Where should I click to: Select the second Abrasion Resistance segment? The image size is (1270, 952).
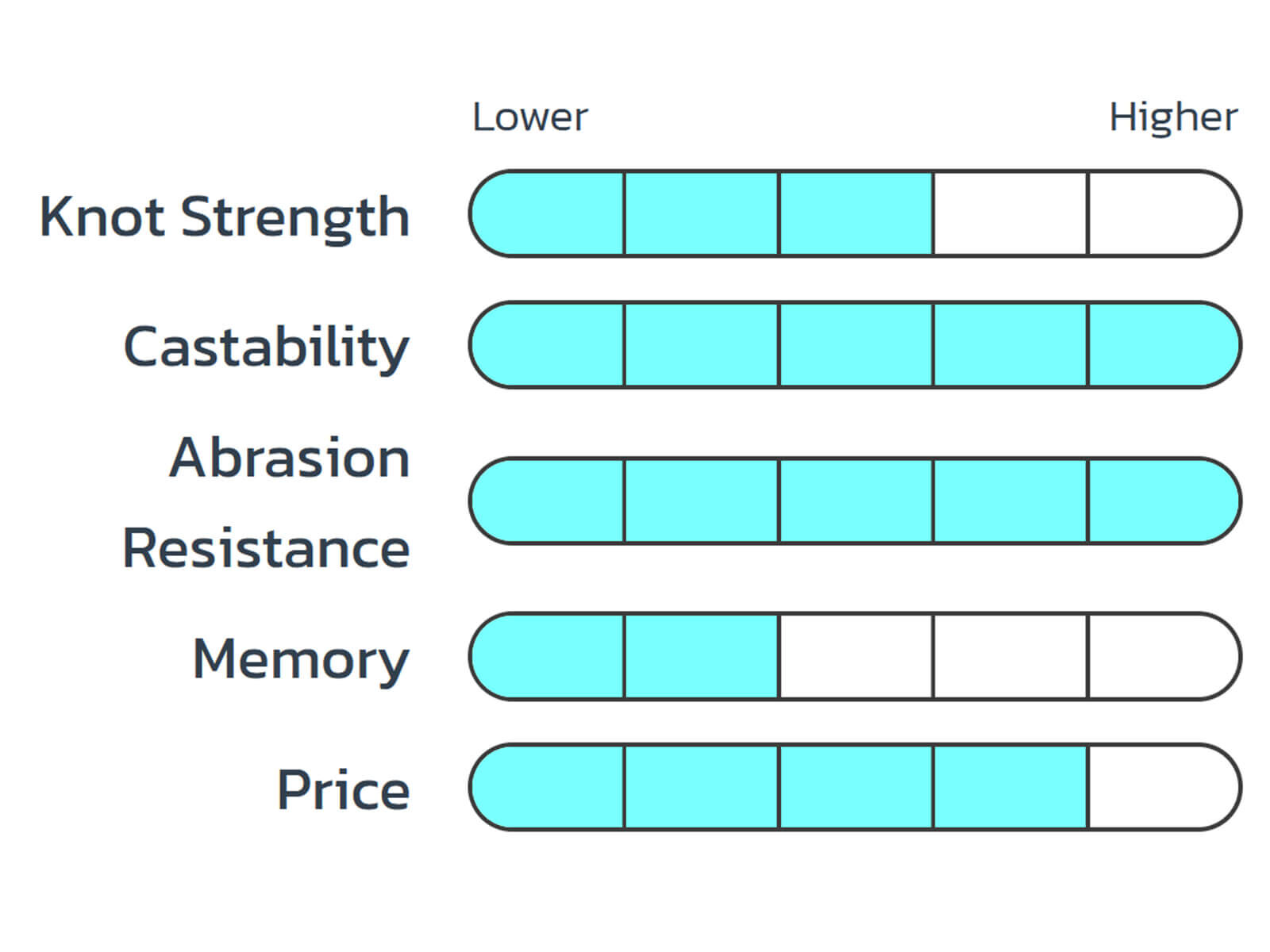coord(702,501)
